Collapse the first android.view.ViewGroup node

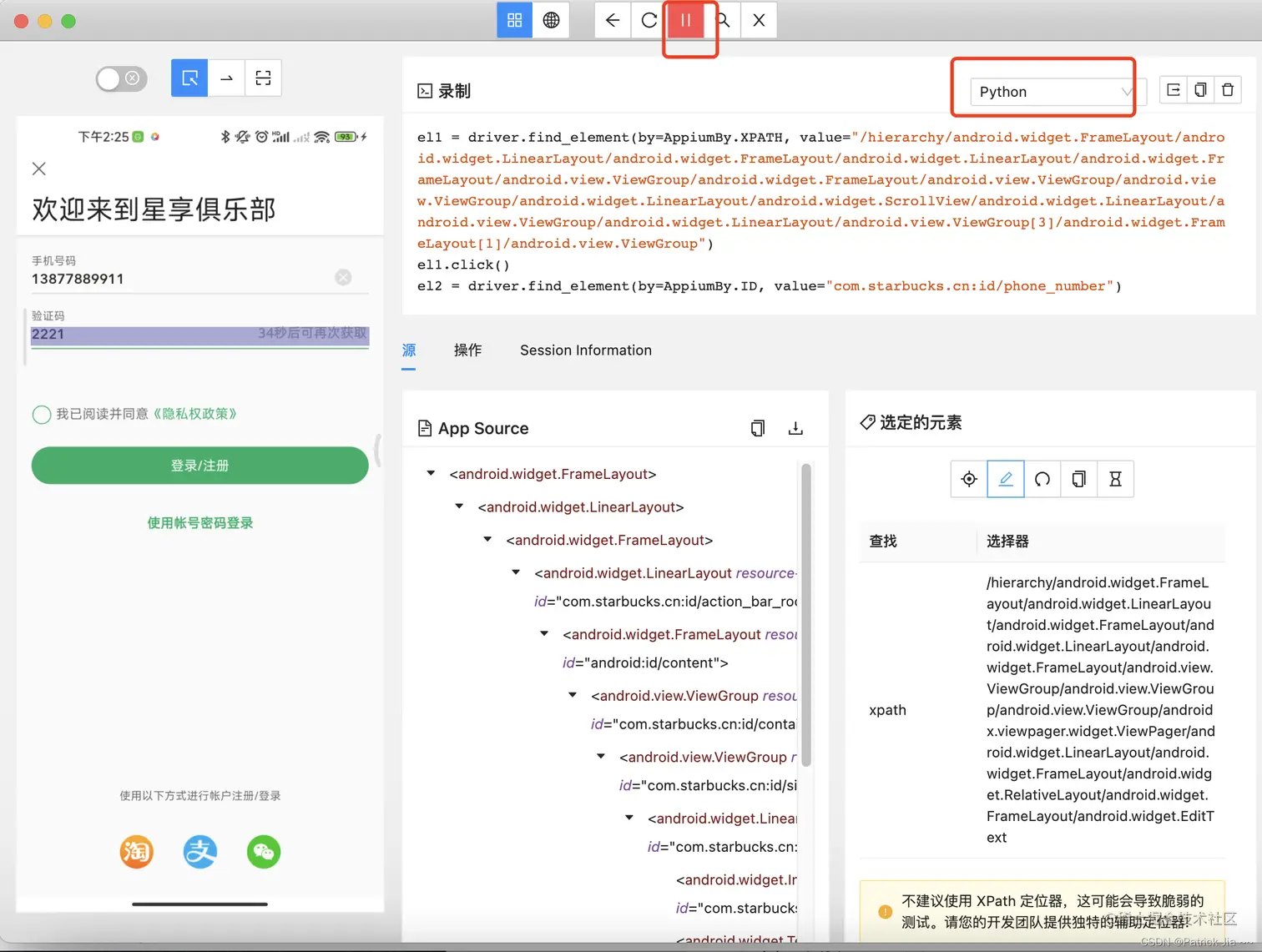coord(573,695)
